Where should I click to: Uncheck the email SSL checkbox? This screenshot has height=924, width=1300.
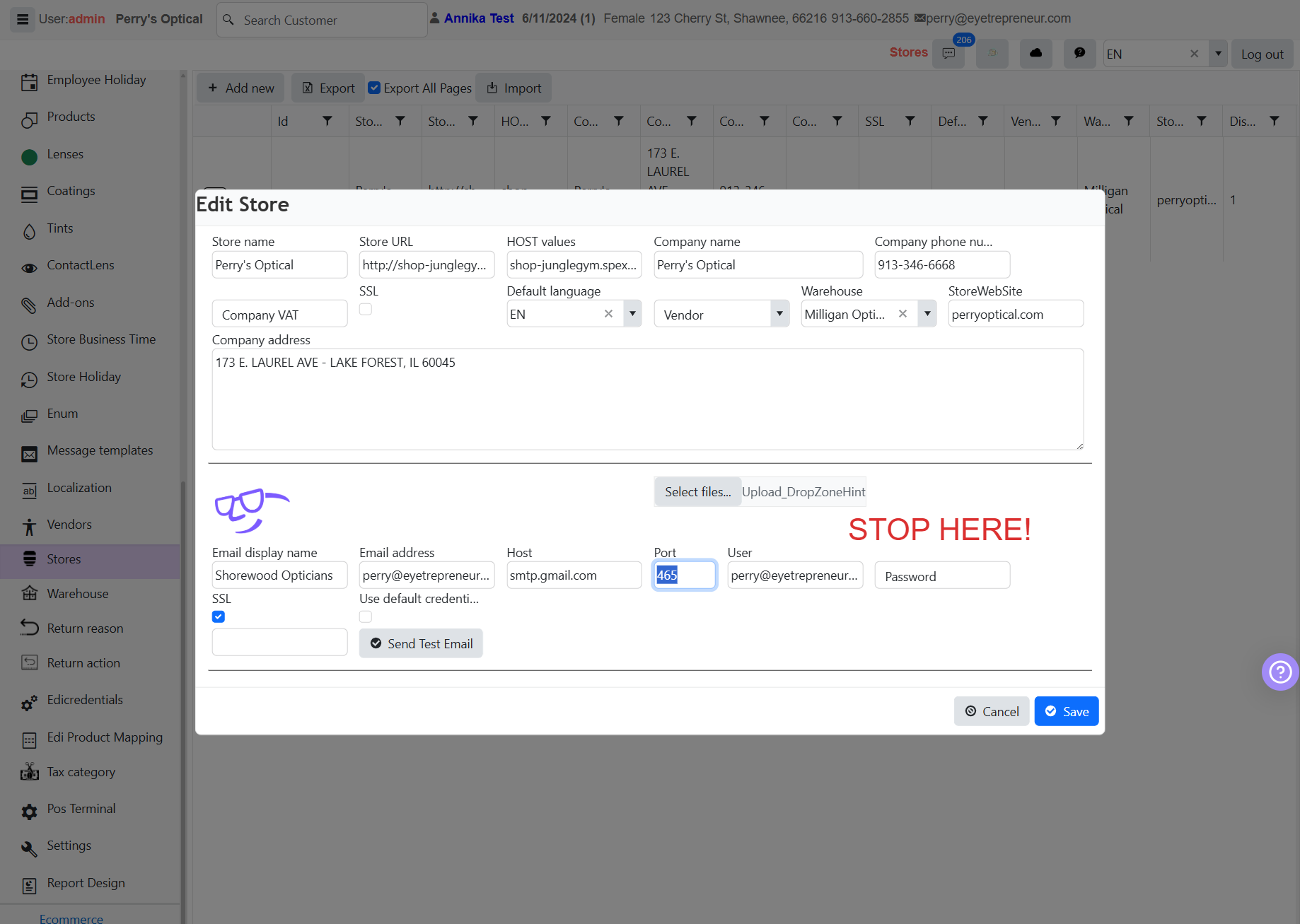pos(219,616)
